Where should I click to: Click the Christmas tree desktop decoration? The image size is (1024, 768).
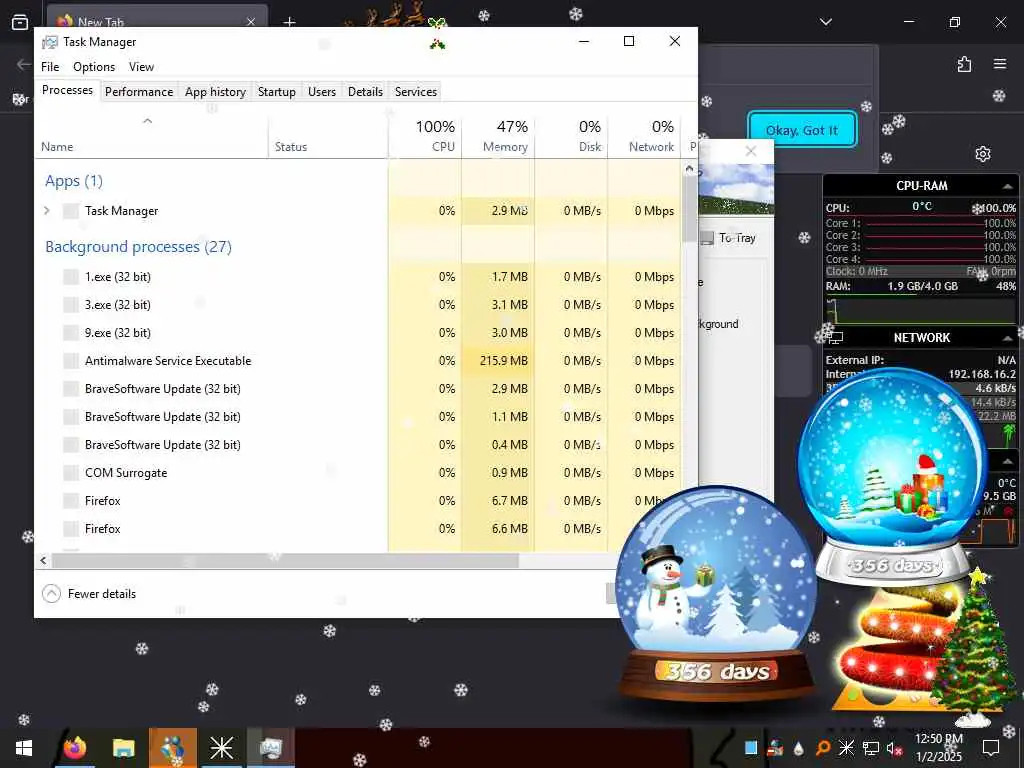click(974, 648)
